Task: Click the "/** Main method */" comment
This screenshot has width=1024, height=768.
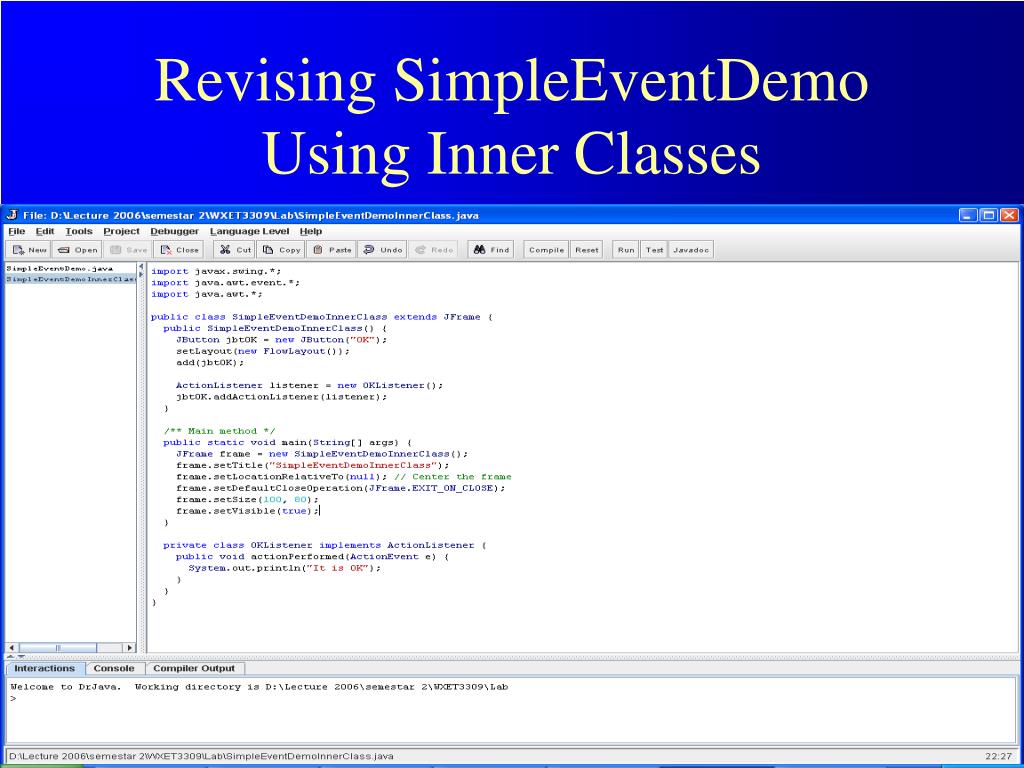Action: pos(219,431)
